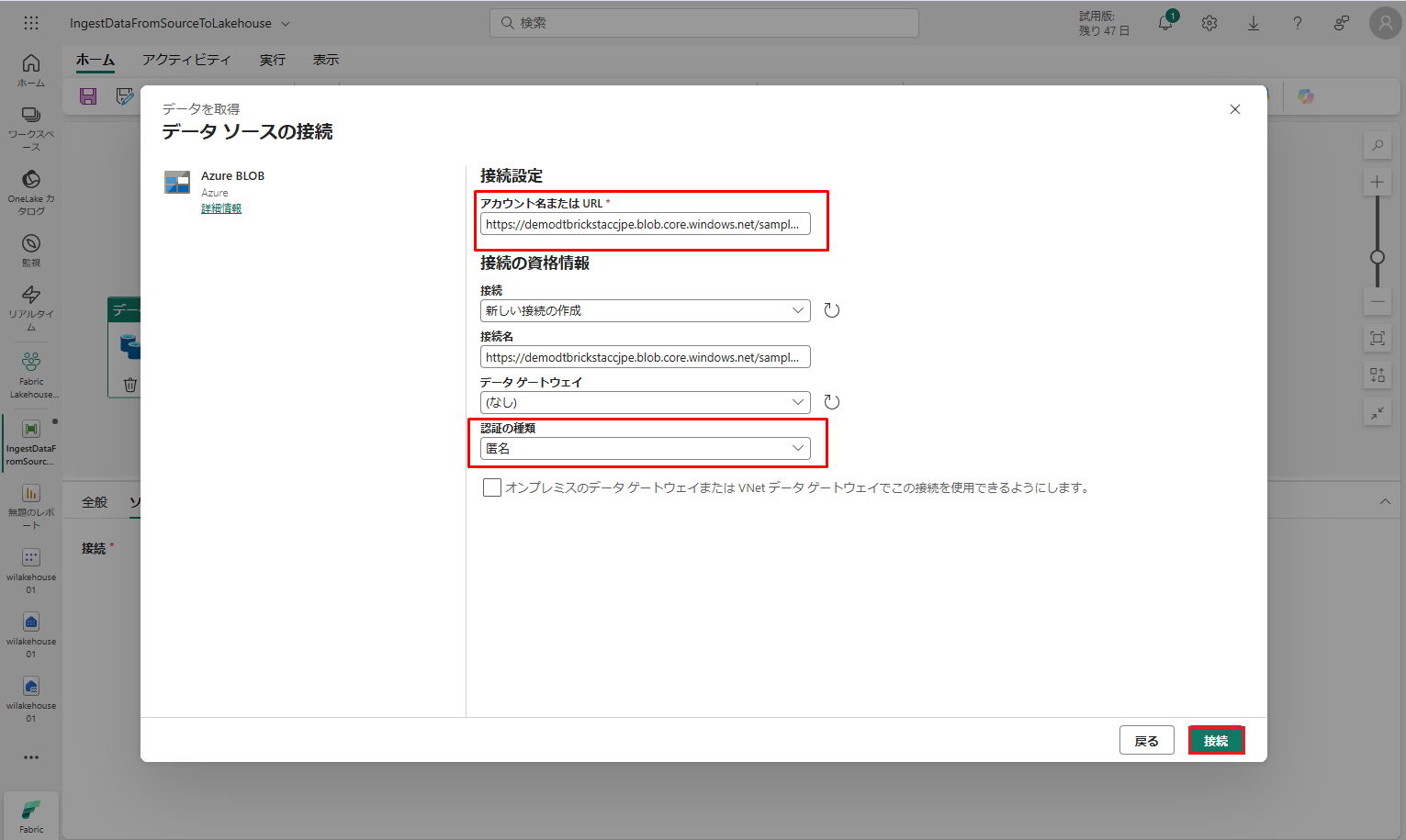Image resolution: width=1406 pixels, height=840 pixels.
Task: Click the sidebar more options ellipsis
Action: [x=31, y=757]
